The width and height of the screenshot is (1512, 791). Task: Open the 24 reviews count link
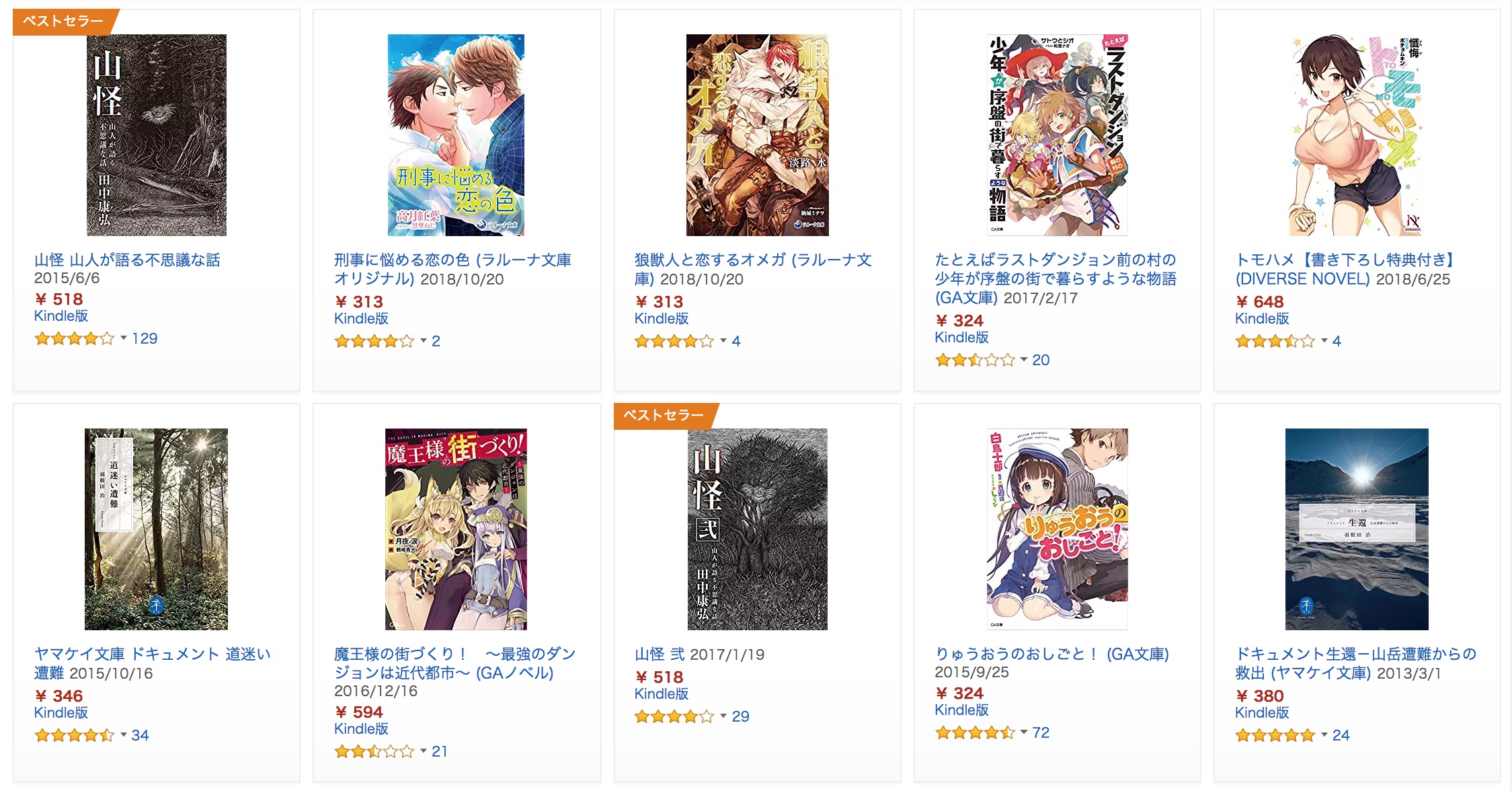pos(1341,735)
